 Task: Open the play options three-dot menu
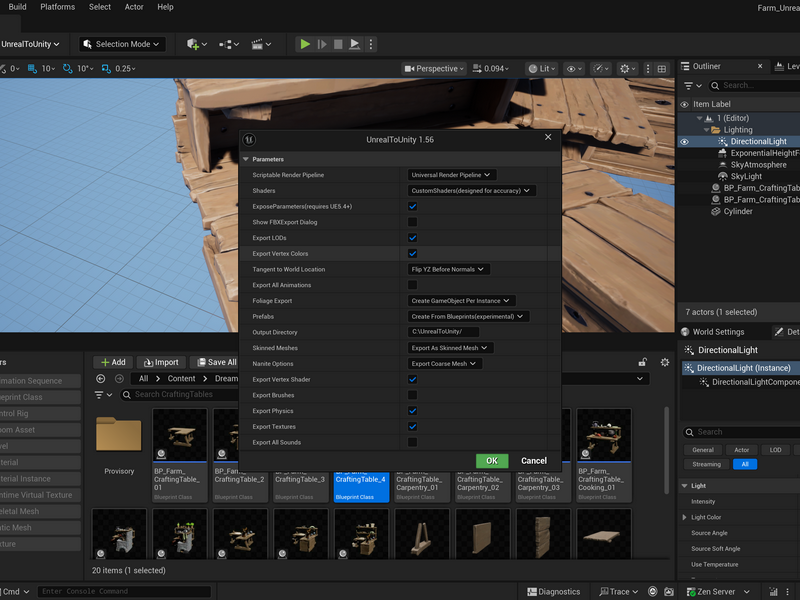click(x=371, y=44)
